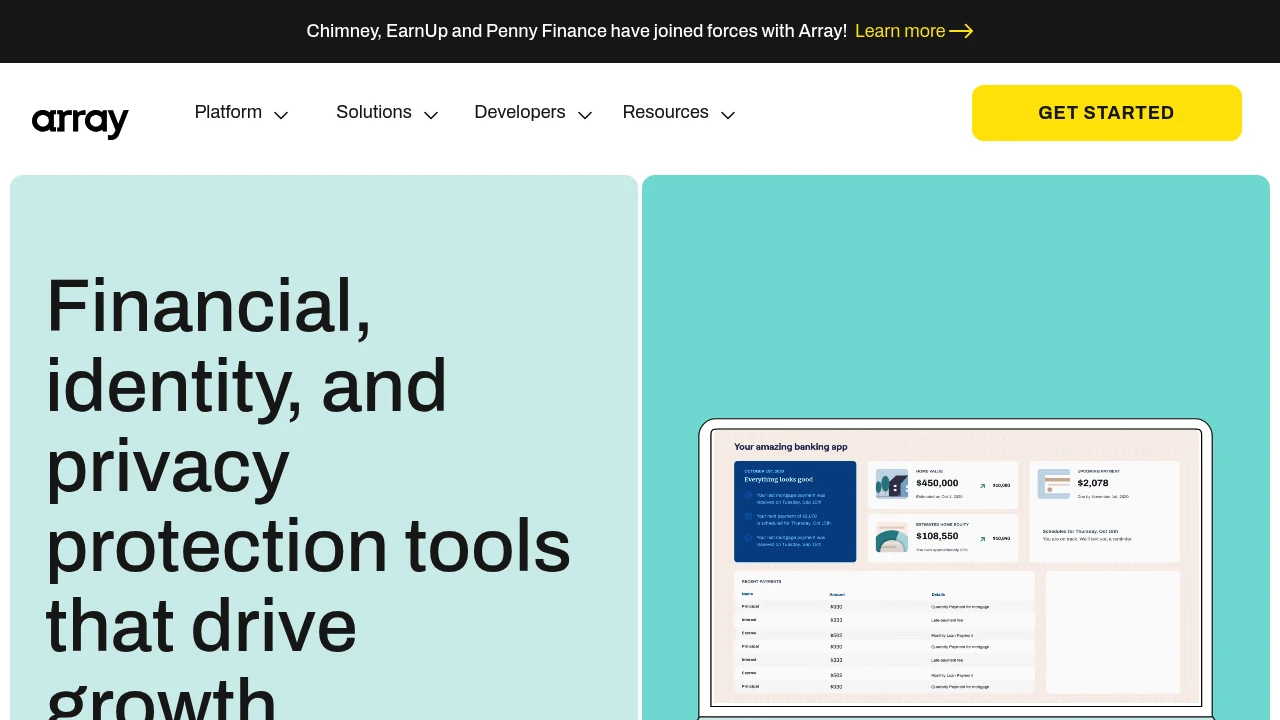The width and height of the screenshot is (1280, 720).
Task: Click the 'Your amazing banking app' heading
Action: 791,447
